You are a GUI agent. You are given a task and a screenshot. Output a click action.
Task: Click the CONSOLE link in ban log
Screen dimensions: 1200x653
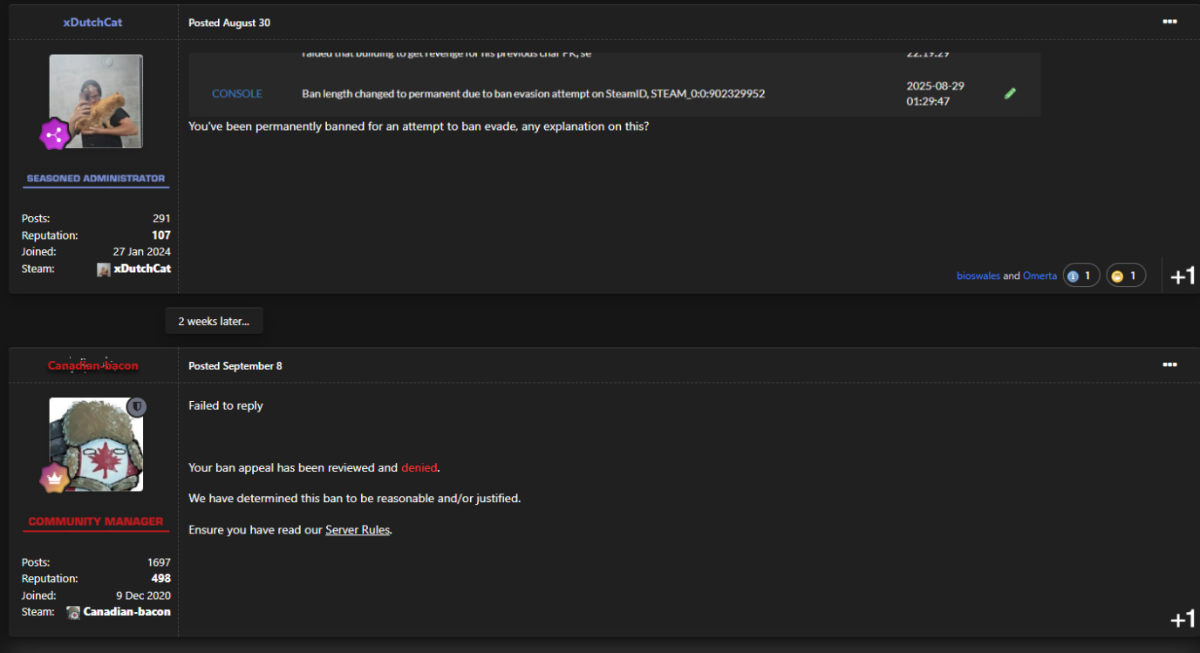[237, 94]
